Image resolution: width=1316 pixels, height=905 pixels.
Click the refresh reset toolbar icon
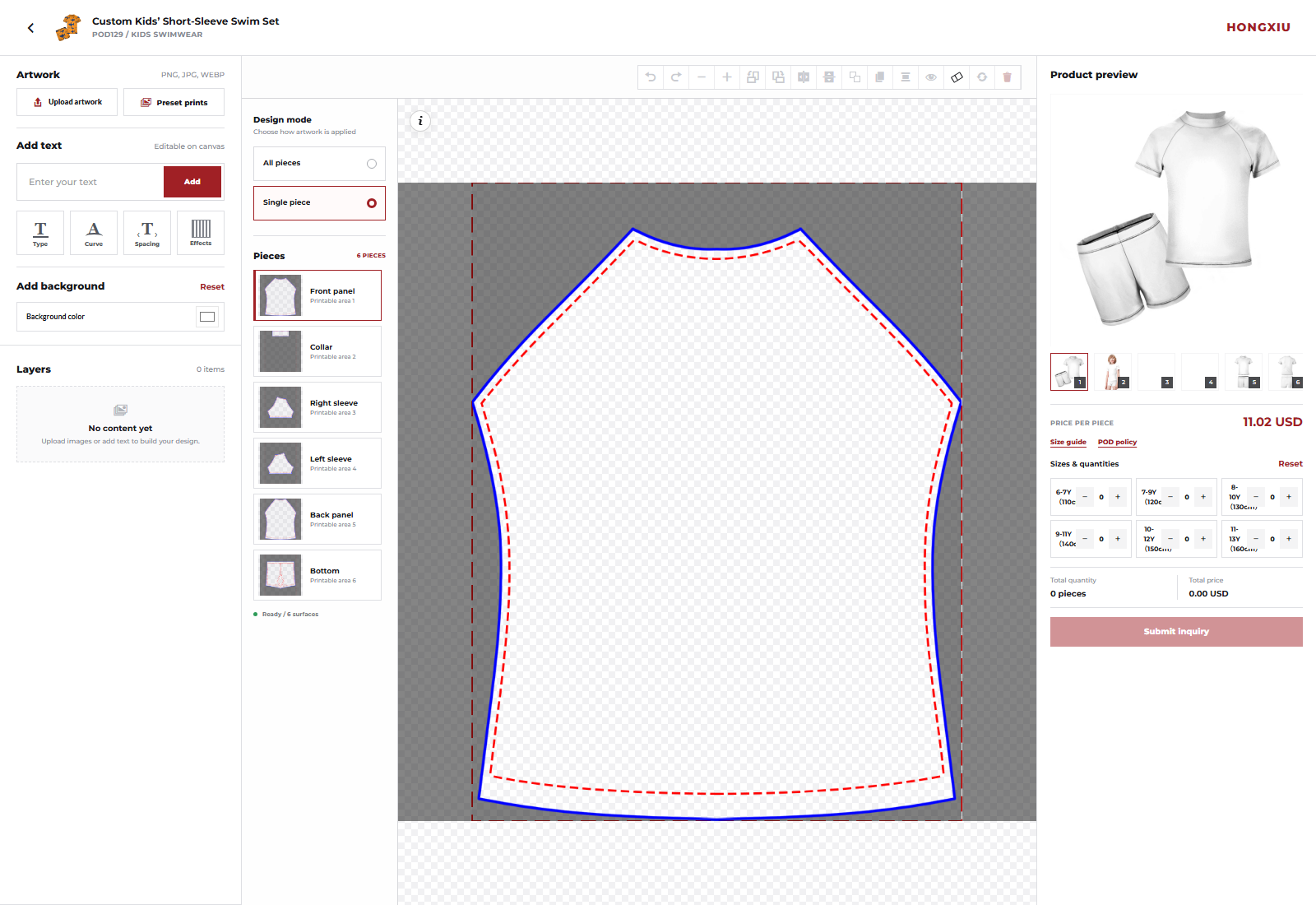coord(982,77)
